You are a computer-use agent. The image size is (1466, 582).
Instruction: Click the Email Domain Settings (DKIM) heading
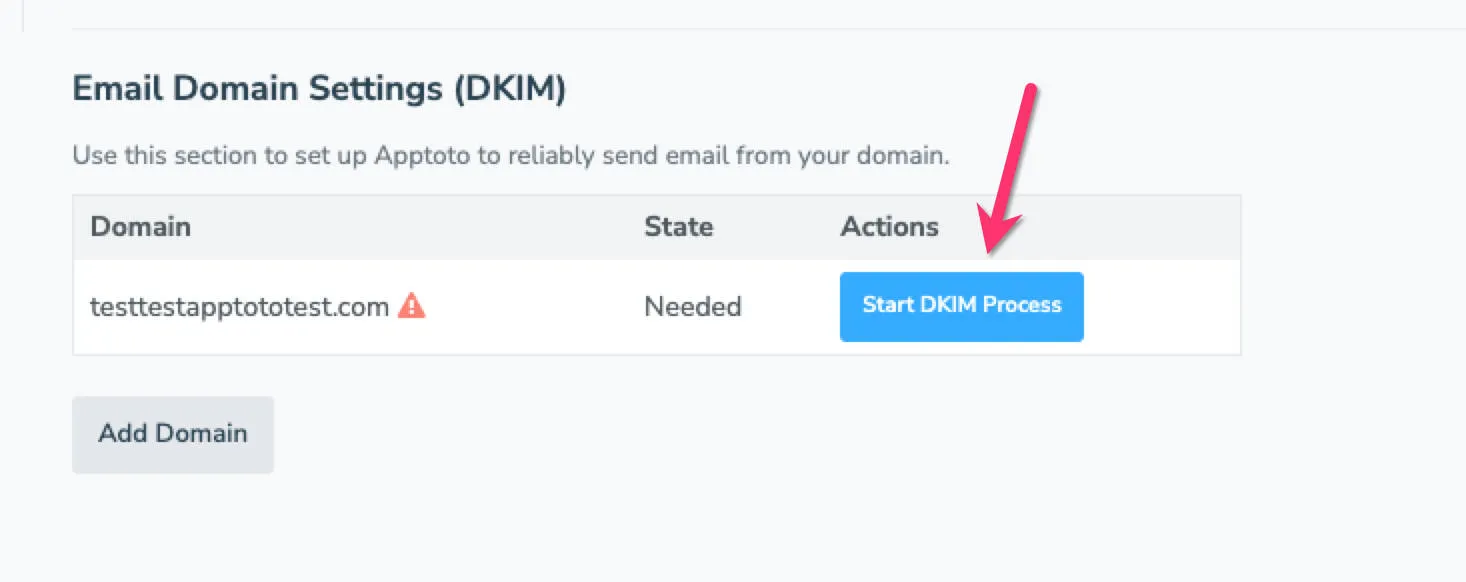click(x=318, y=88)
